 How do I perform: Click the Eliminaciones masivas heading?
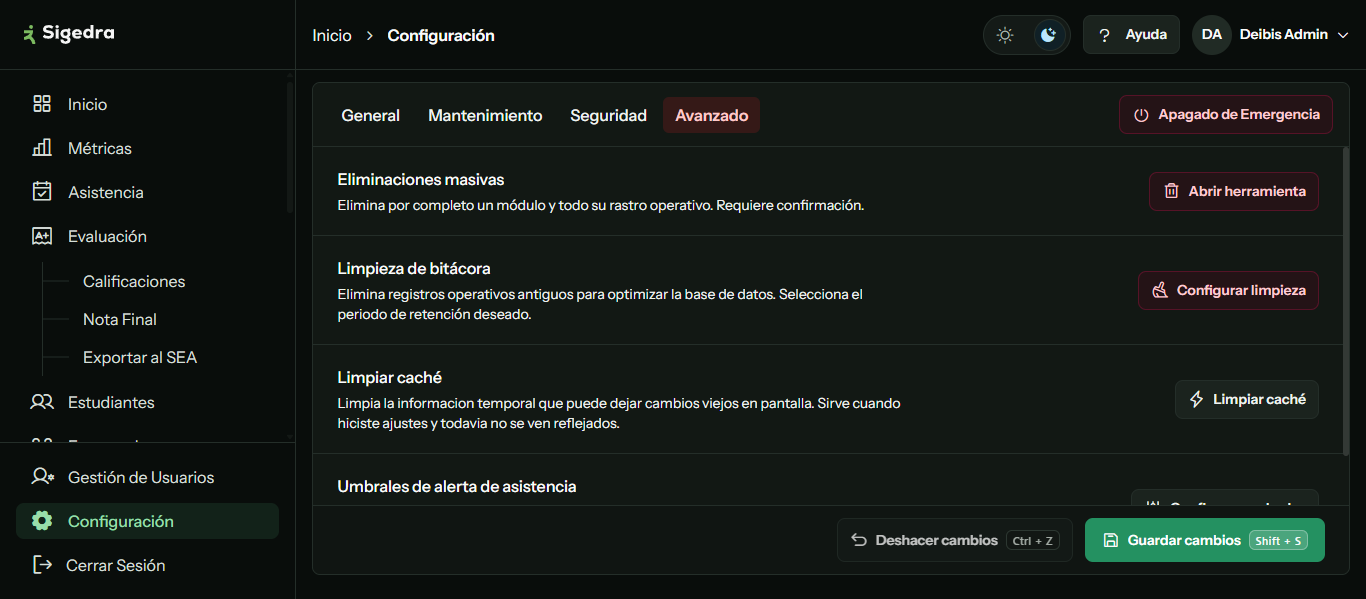click(421, 180)
